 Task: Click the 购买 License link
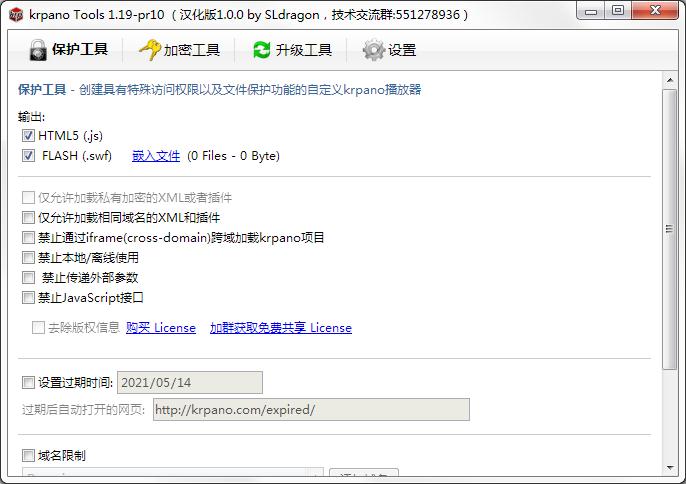(161, 328)
